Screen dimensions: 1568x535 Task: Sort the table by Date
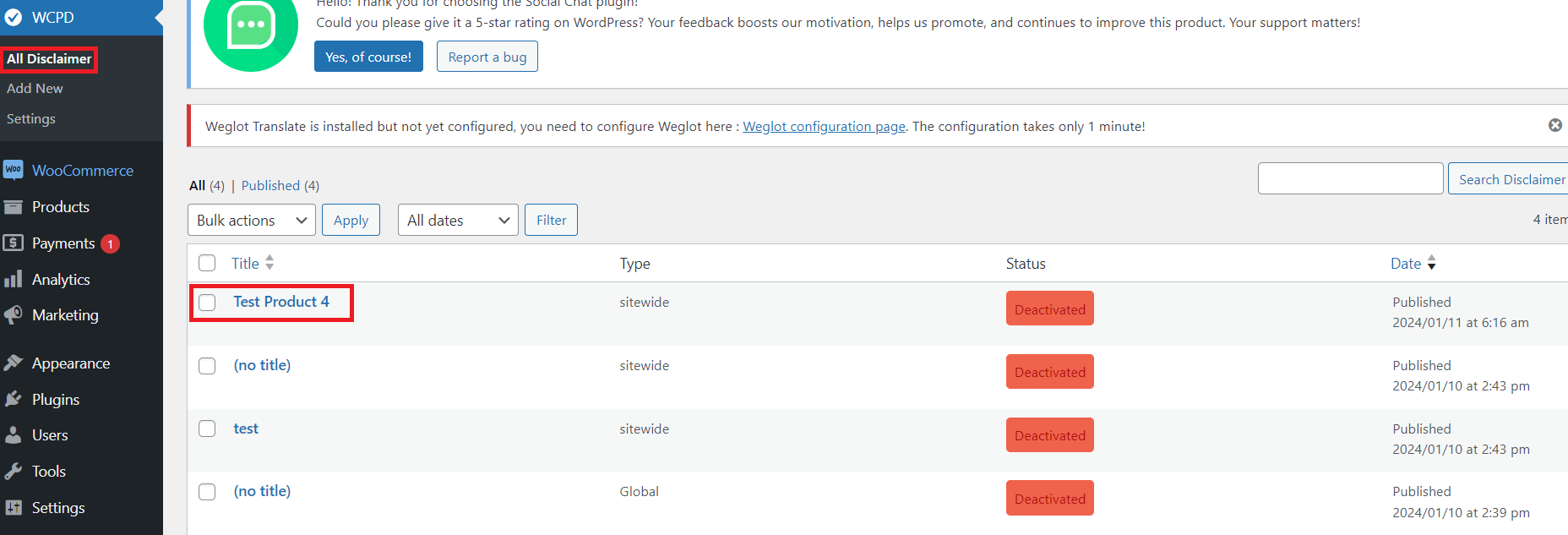1406,264
